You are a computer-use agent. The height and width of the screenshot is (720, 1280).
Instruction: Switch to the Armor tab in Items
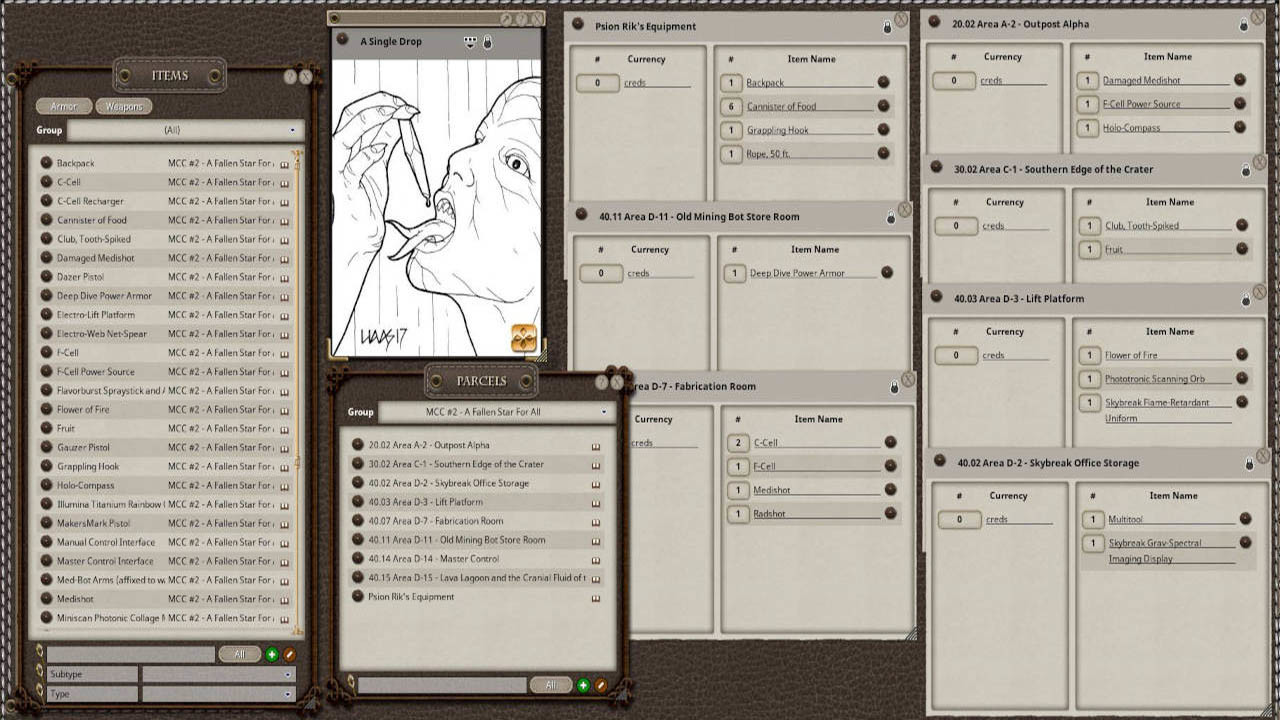coord(63,105)
